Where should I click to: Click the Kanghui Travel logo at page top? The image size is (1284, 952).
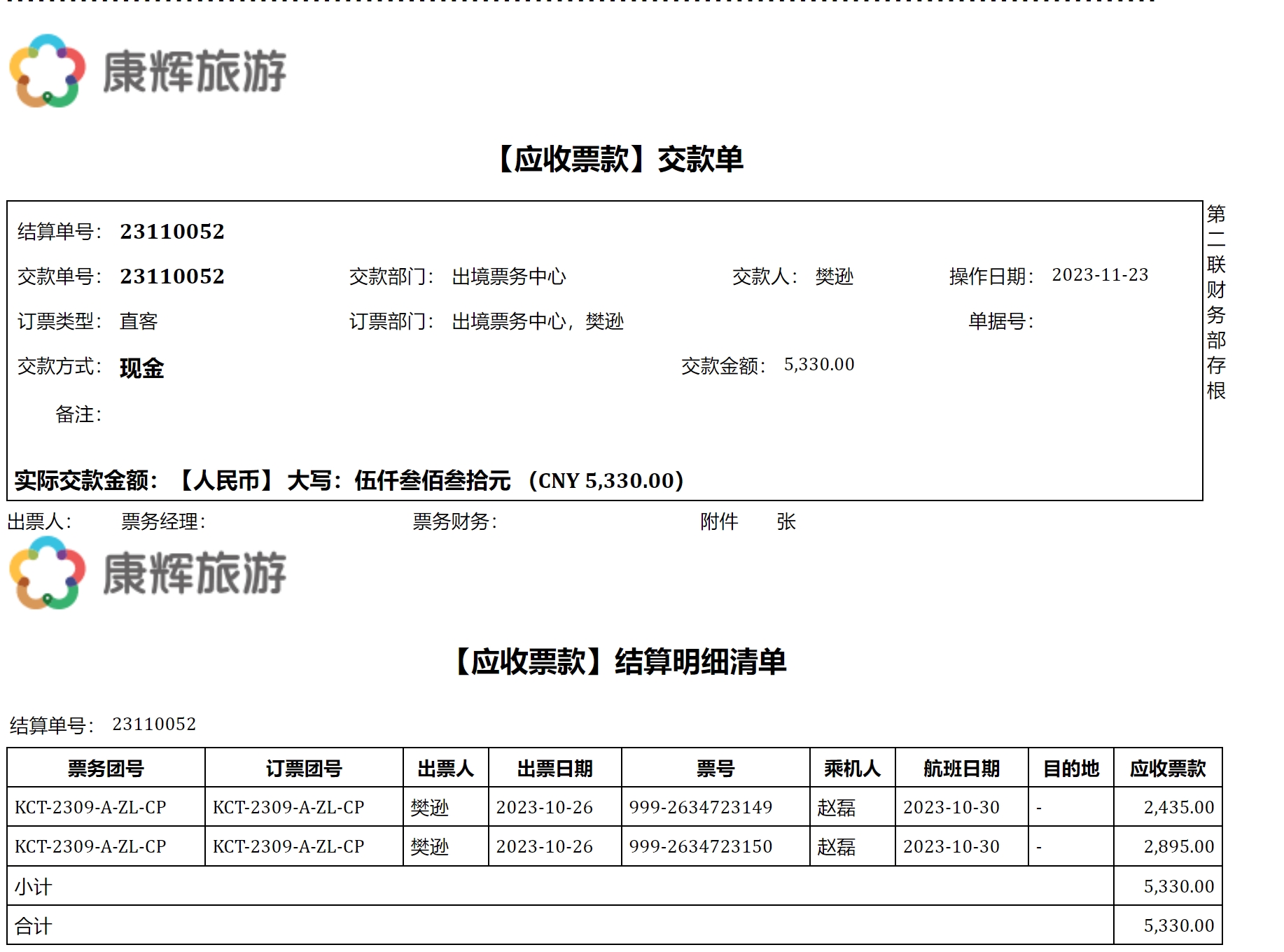147,71
